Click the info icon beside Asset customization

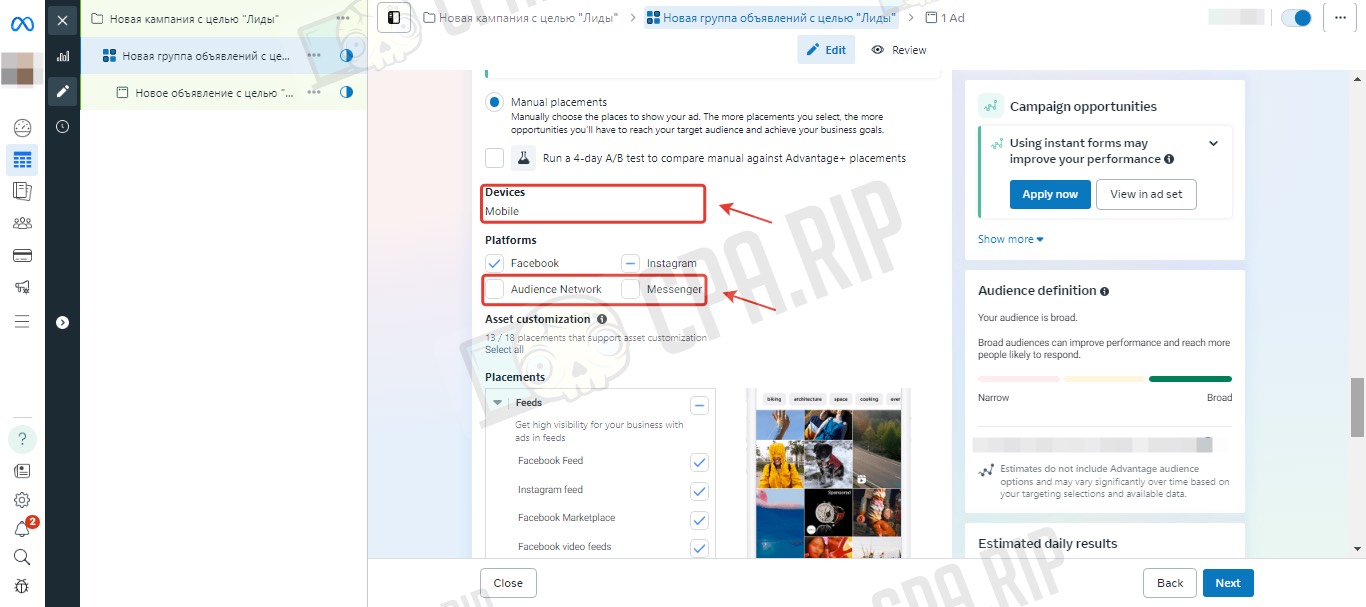(602, 319)
